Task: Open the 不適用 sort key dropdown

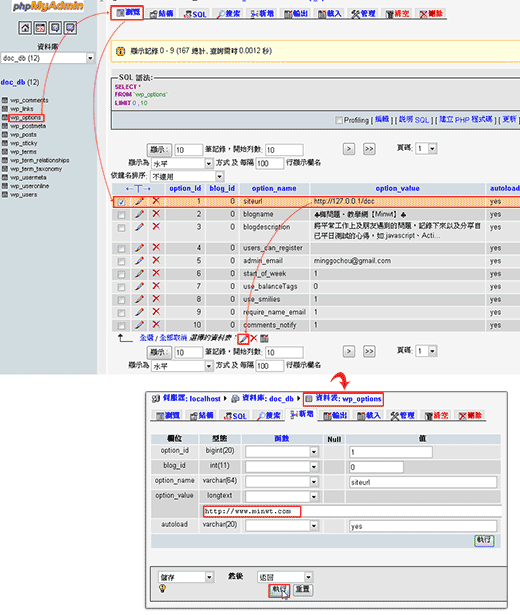Action: pyautogui.click(x=187, y=176)
